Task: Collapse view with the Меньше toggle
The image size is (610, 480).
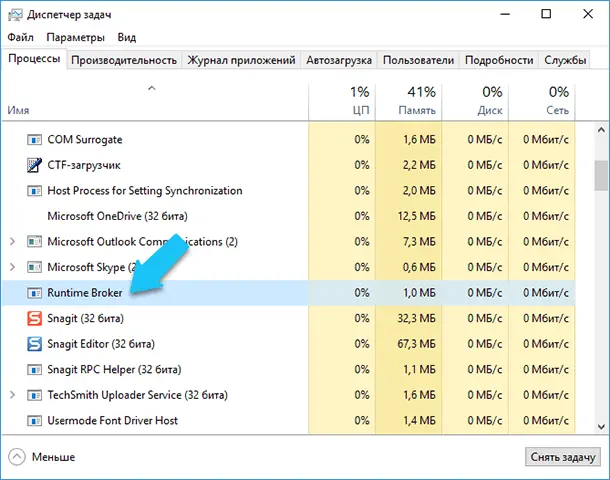Action: [42, 456]
